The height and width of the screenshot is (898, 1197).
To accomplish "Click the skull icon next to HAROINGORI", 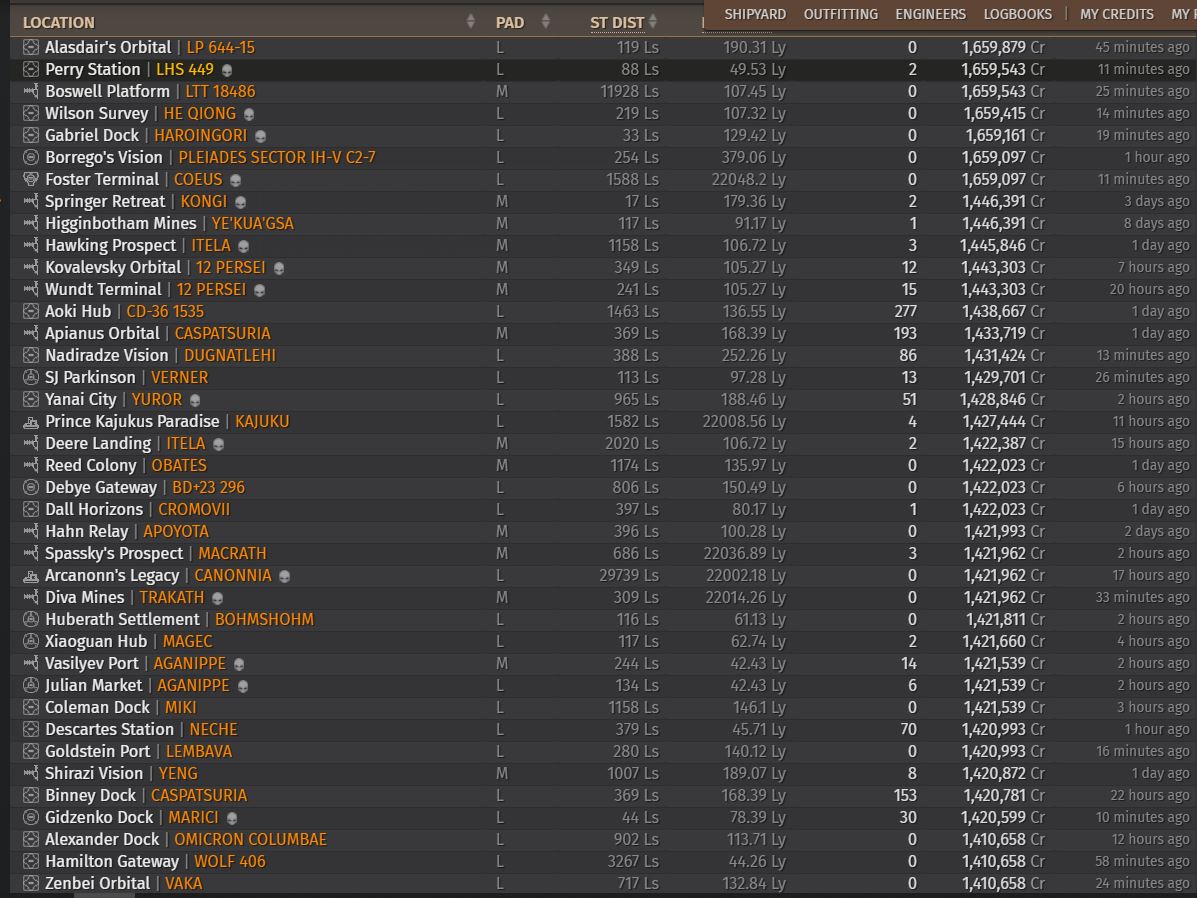I will (x=260, y=137).
